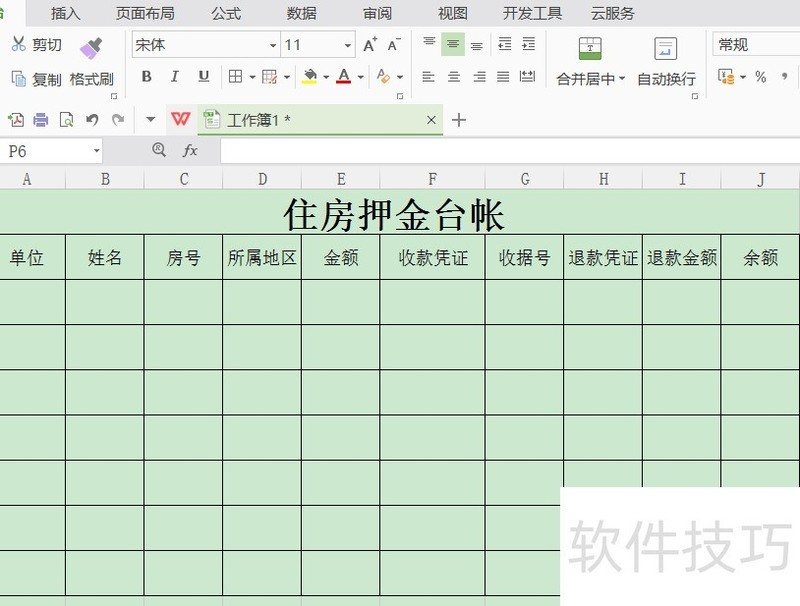Open the 合并居中 dropdown arrow
This screenshot has height=606, width=800.
(x=622, y=79)
